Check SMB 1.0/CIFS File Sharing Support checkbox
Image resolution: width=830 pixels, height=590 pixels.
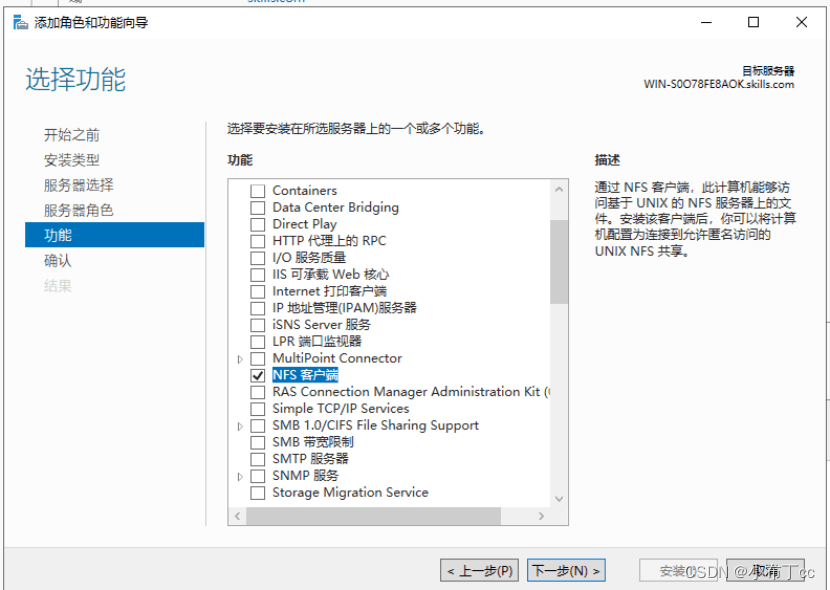click(258, 425)
